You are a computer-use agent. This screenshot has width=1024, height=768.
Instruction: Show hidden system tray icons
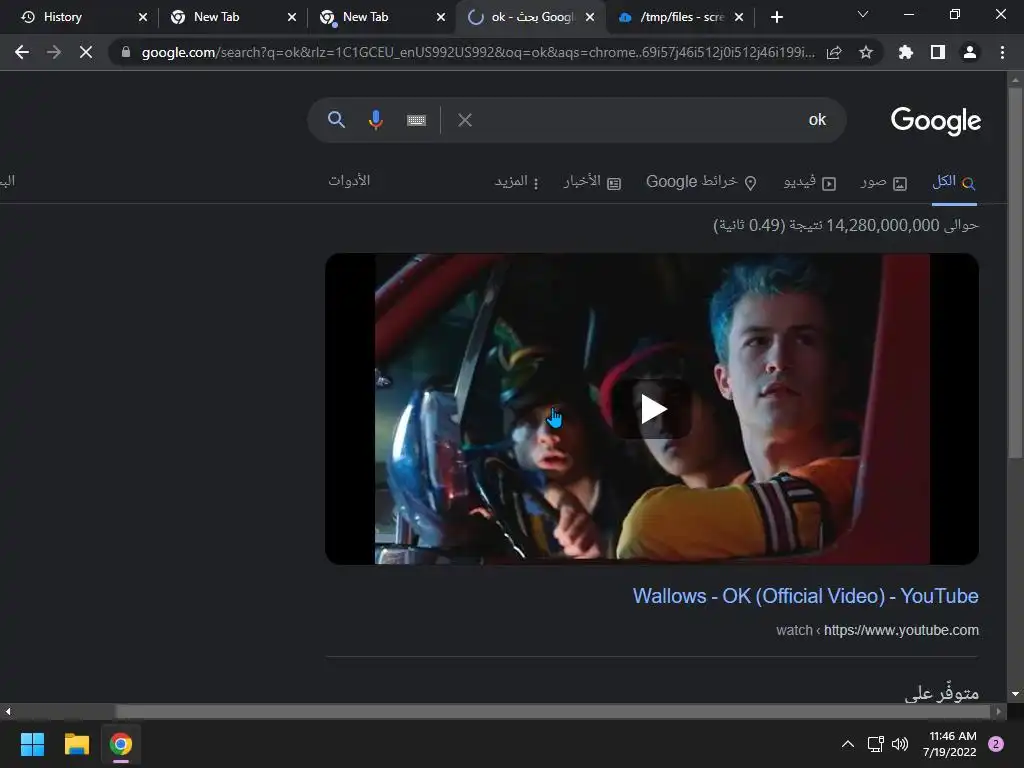point(848,744)
